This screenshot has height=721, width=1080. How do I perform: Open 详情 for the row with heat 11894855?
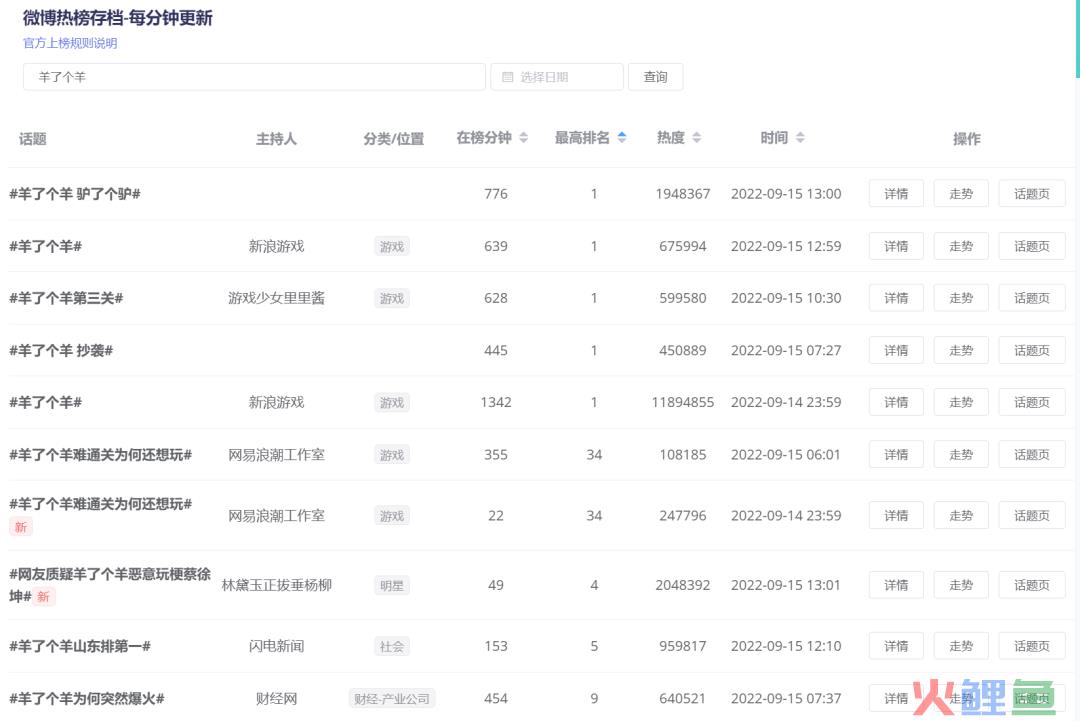click(896, 402)
